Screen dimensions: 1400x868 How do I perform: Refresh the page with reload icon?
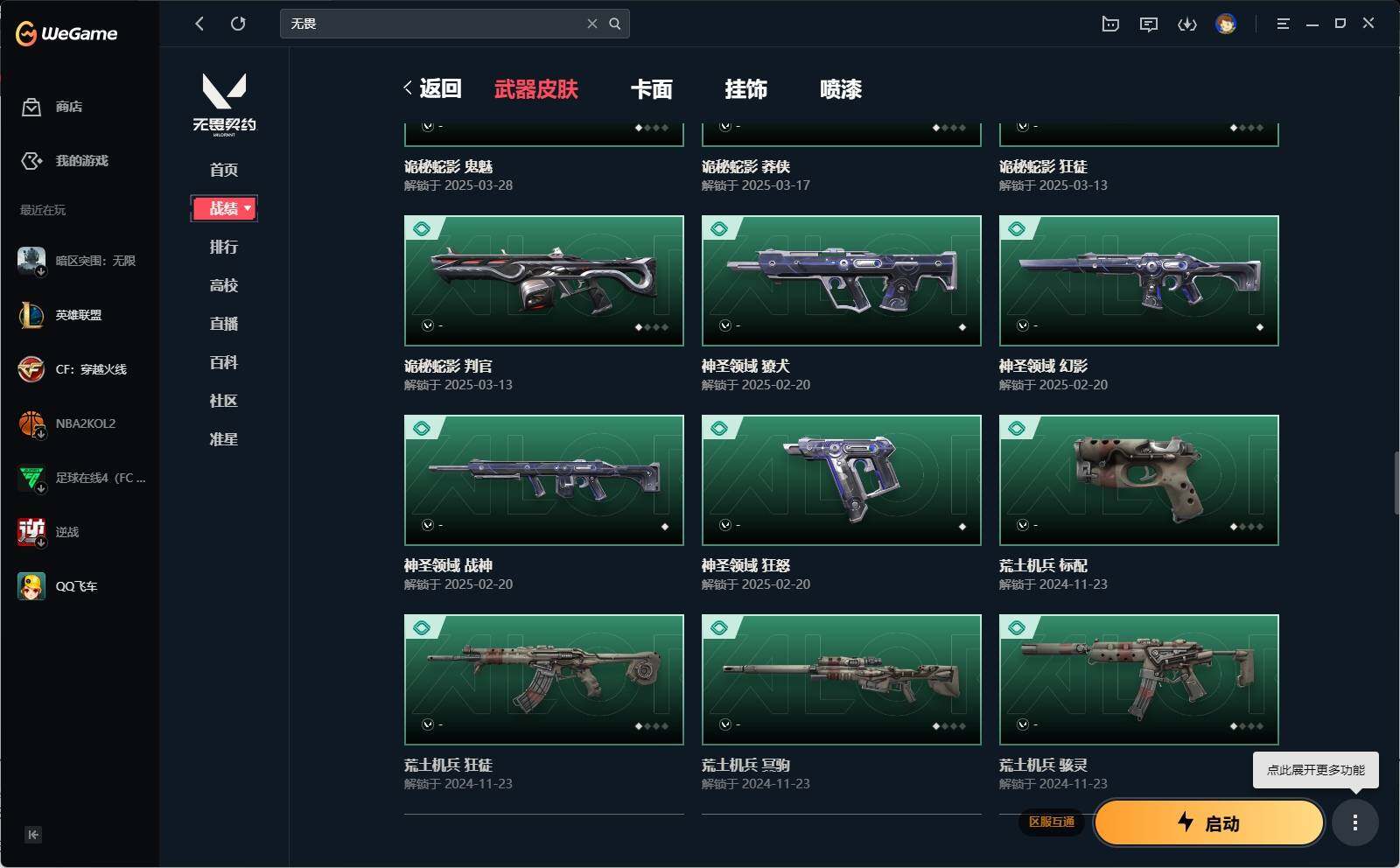[x=238, y=24]
